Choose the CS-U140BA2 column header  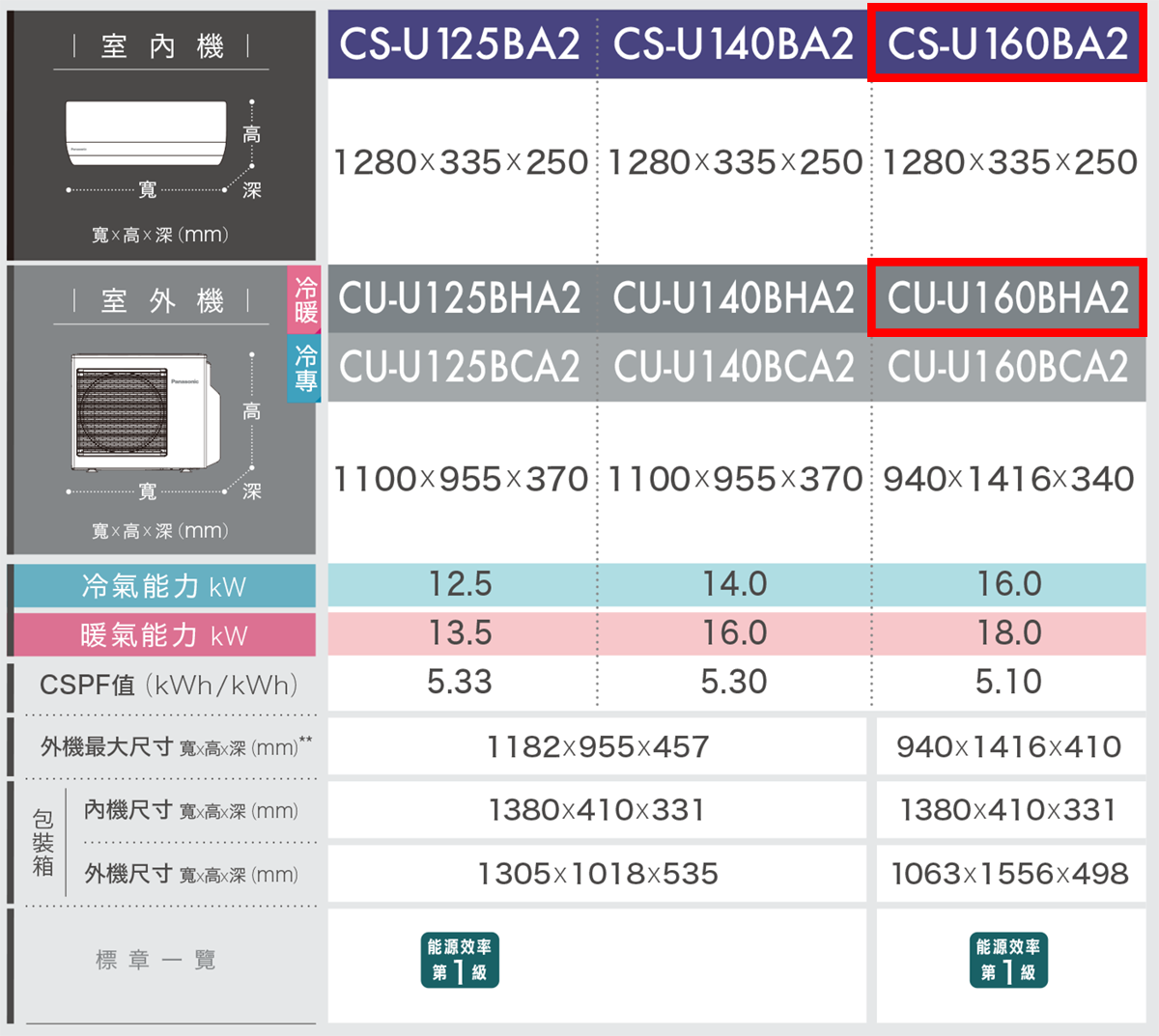(x=733, y=43)
